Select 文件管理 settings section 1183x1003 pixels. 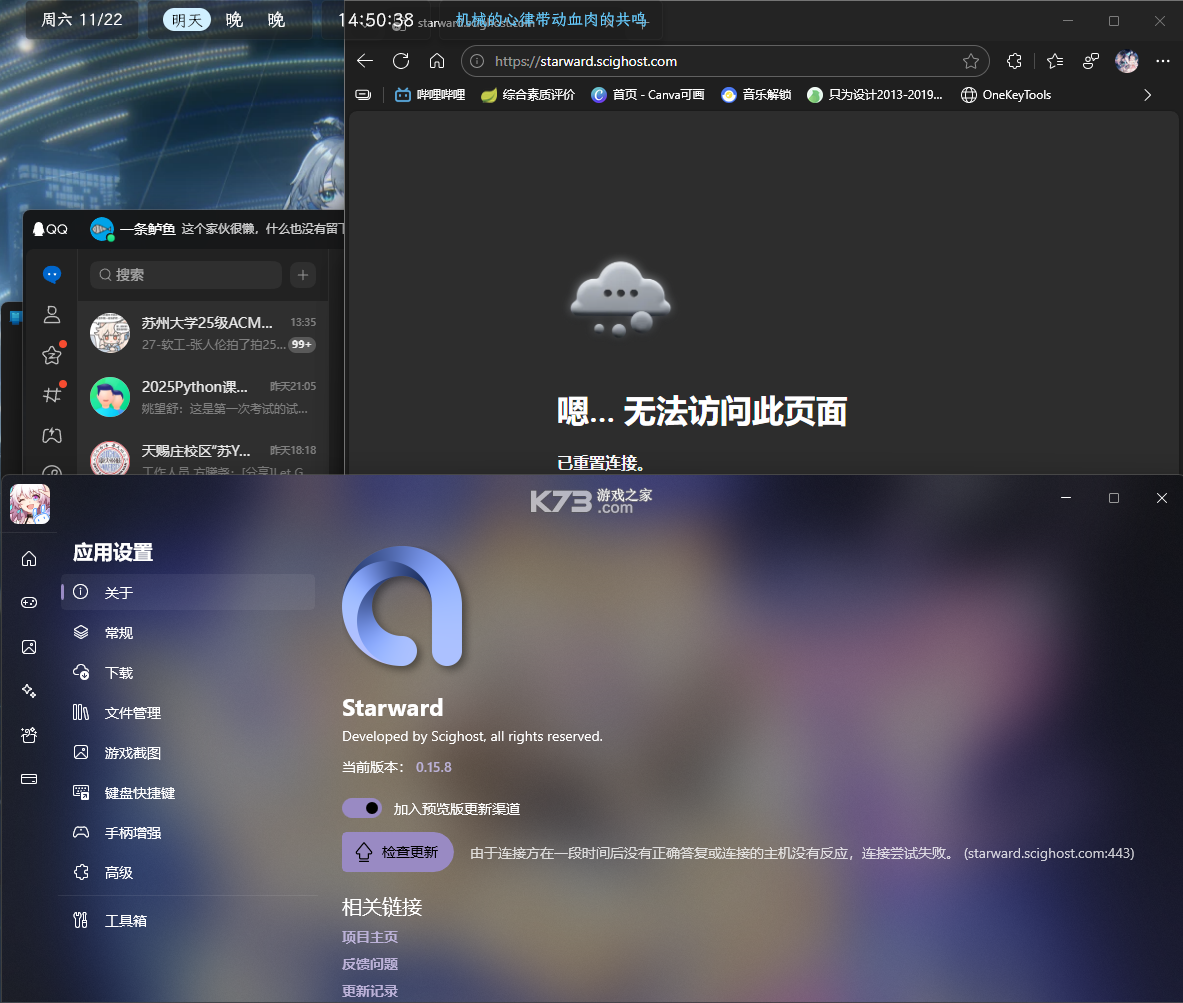point(188,712)
